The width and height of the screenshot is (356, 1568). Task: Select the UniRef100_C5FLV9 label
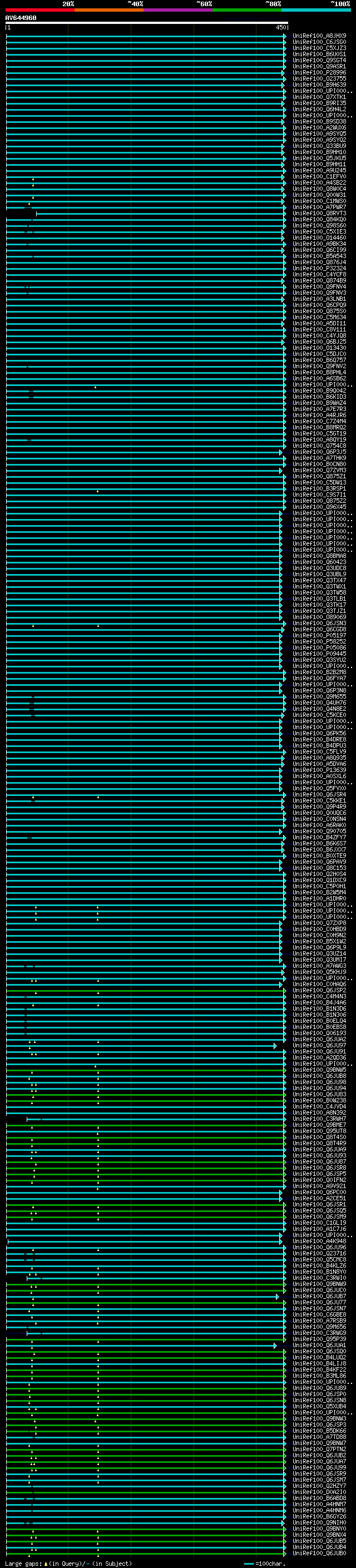coord(319,752)
